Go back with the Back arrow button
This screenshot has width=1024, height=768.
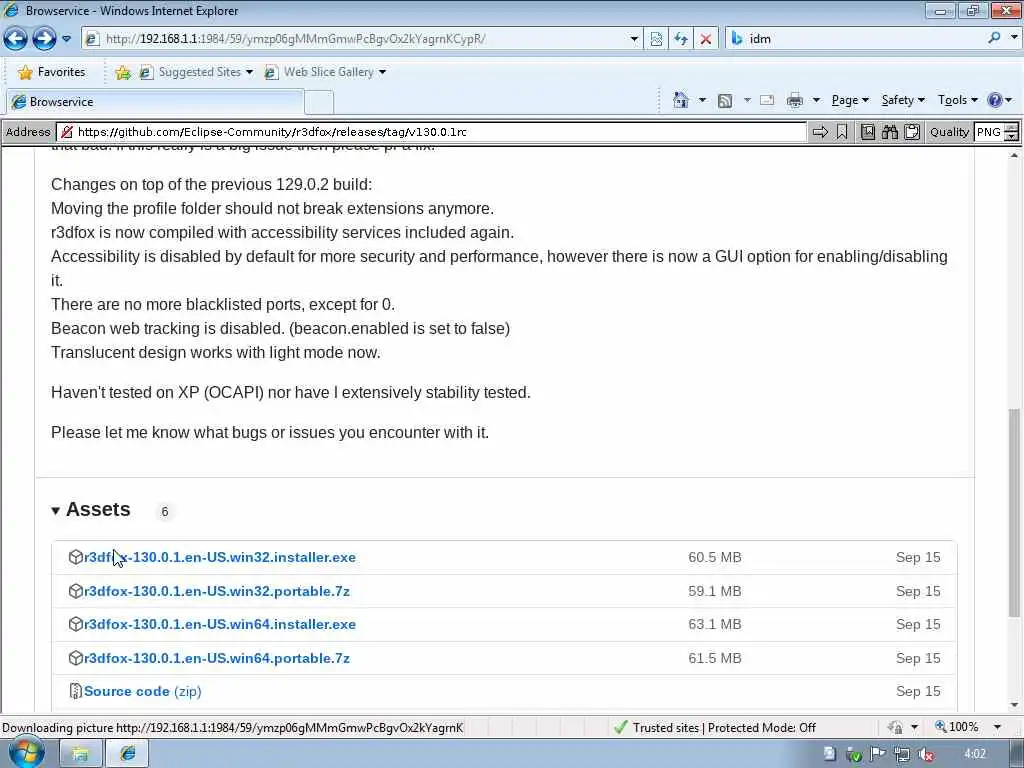pyautogui.click(x=16, y=39)
